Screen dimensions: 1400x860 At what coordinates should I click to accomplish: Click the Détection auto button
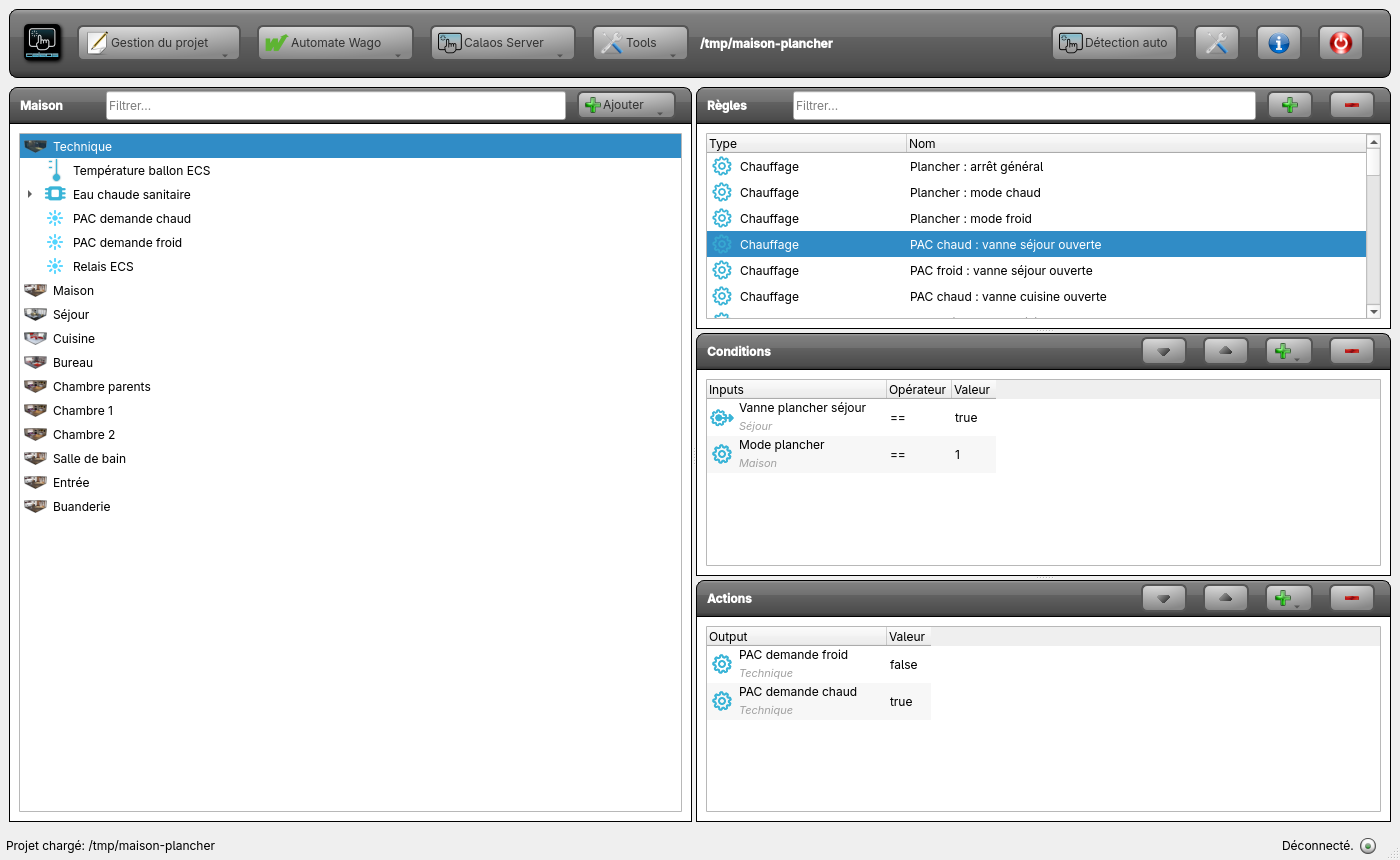(1114, 43)
